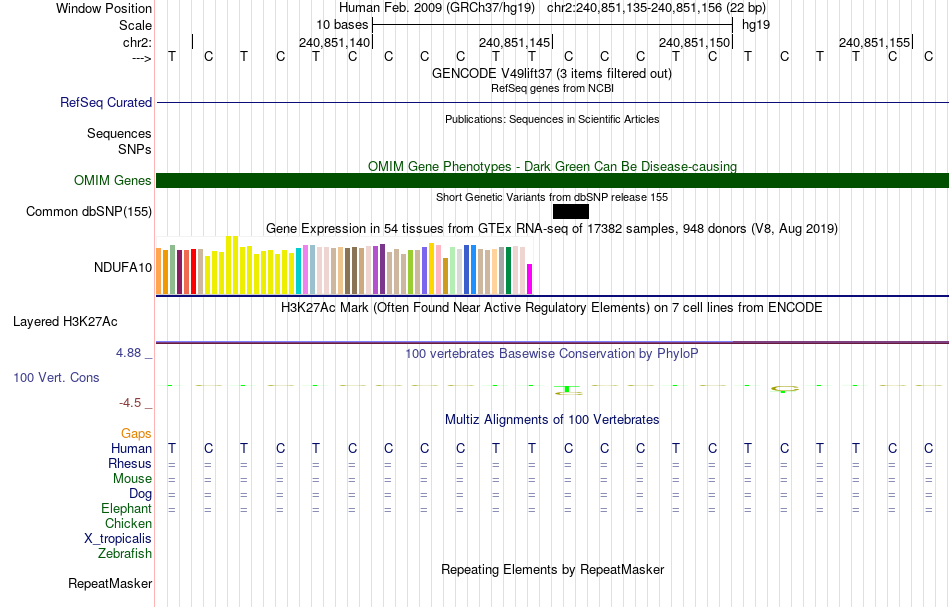Click the NDUFA10 gene expression label
Image resolution: width=950 pixels, height=607 pixels.
(x=123, y=267)
